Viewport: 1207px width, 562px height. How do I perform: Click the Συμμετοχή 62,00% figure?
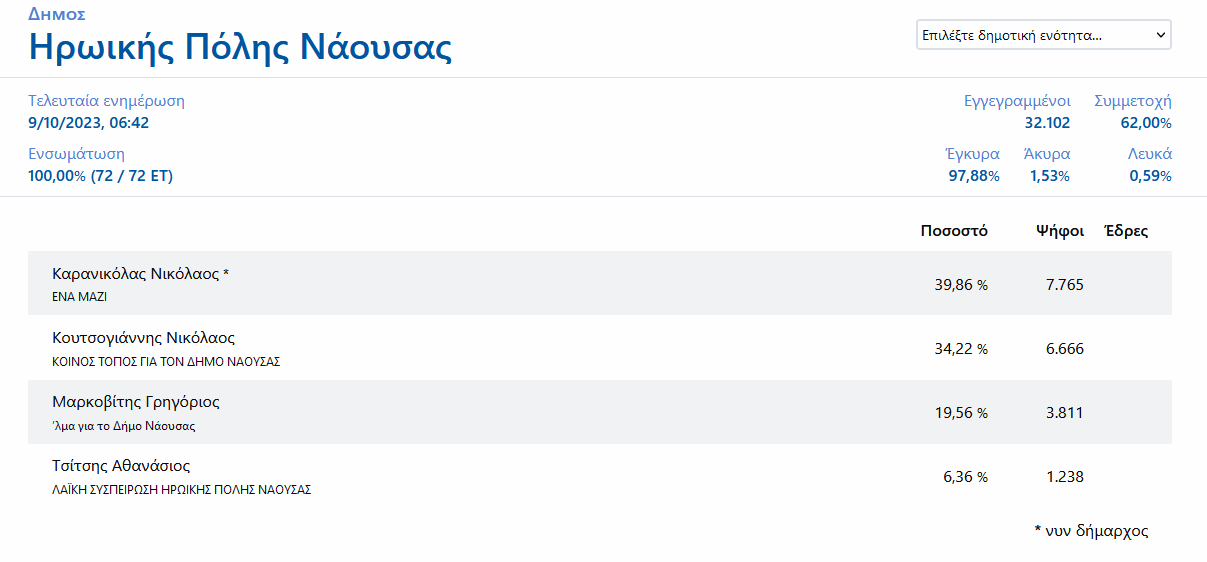[x=1146, y=123]
